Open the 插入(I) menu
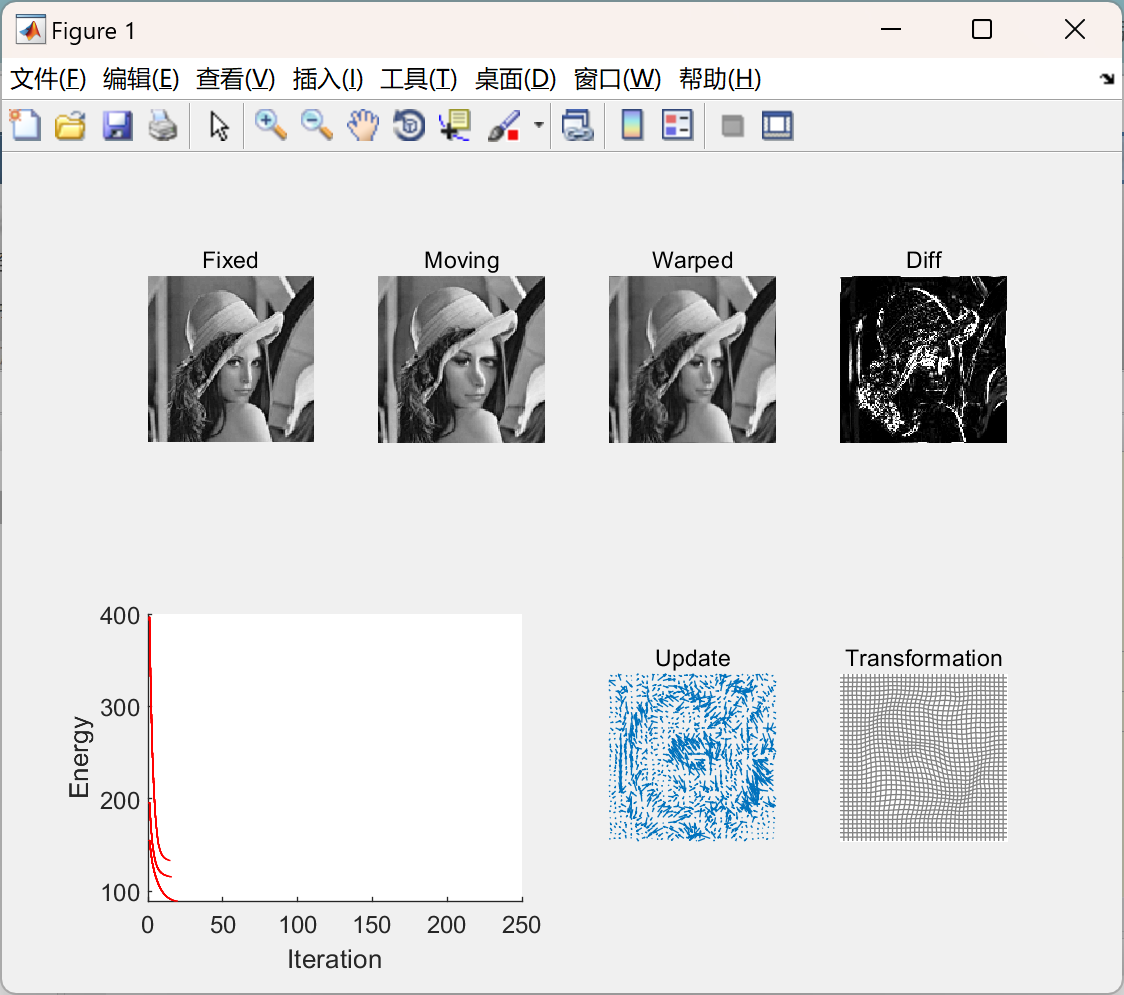Image resolution: width=1124 pixels, height=995 pixels. click(328, 79)
